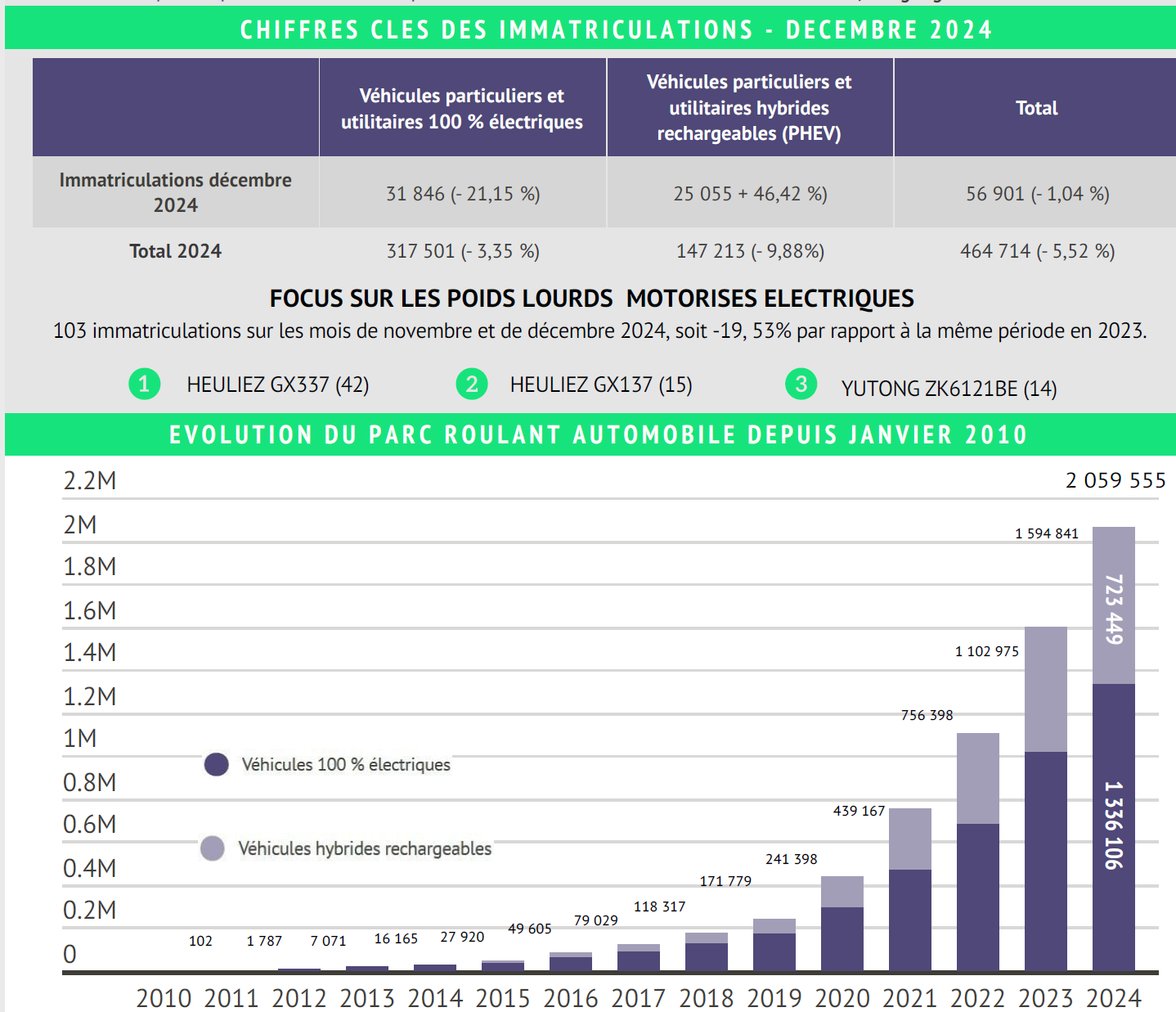
Task: Click the 2 059 555 total above 2024 bar
Action: [1115, 480]
